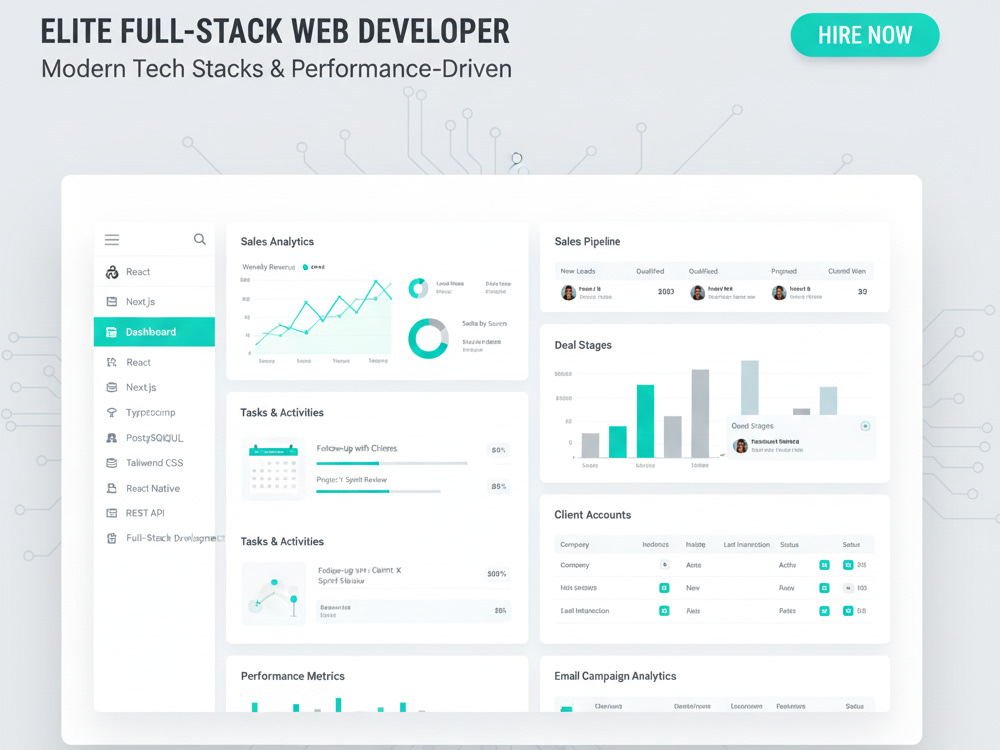Click the third avatar in Sales Pipeline
Image resolution: width=1000 pixels, height=750 pixels.
pos(779,293)
